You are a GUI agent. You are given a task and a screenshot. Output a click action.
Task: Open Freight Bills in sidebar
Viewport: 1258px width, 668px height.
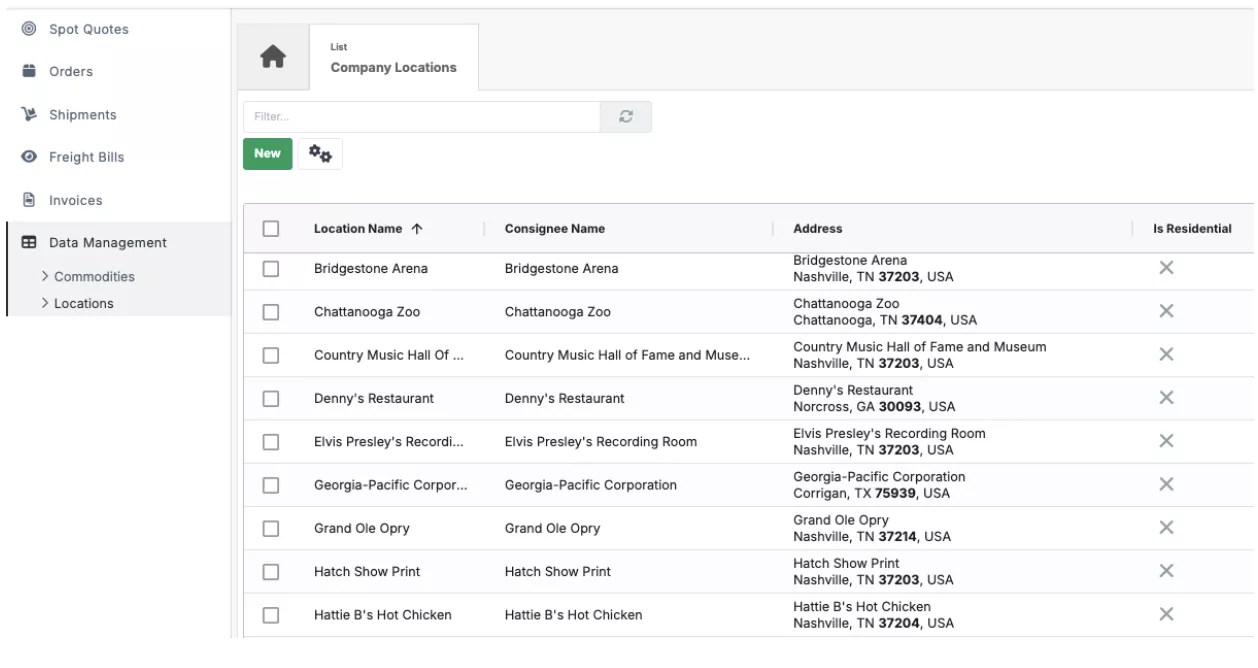[87, 158]
